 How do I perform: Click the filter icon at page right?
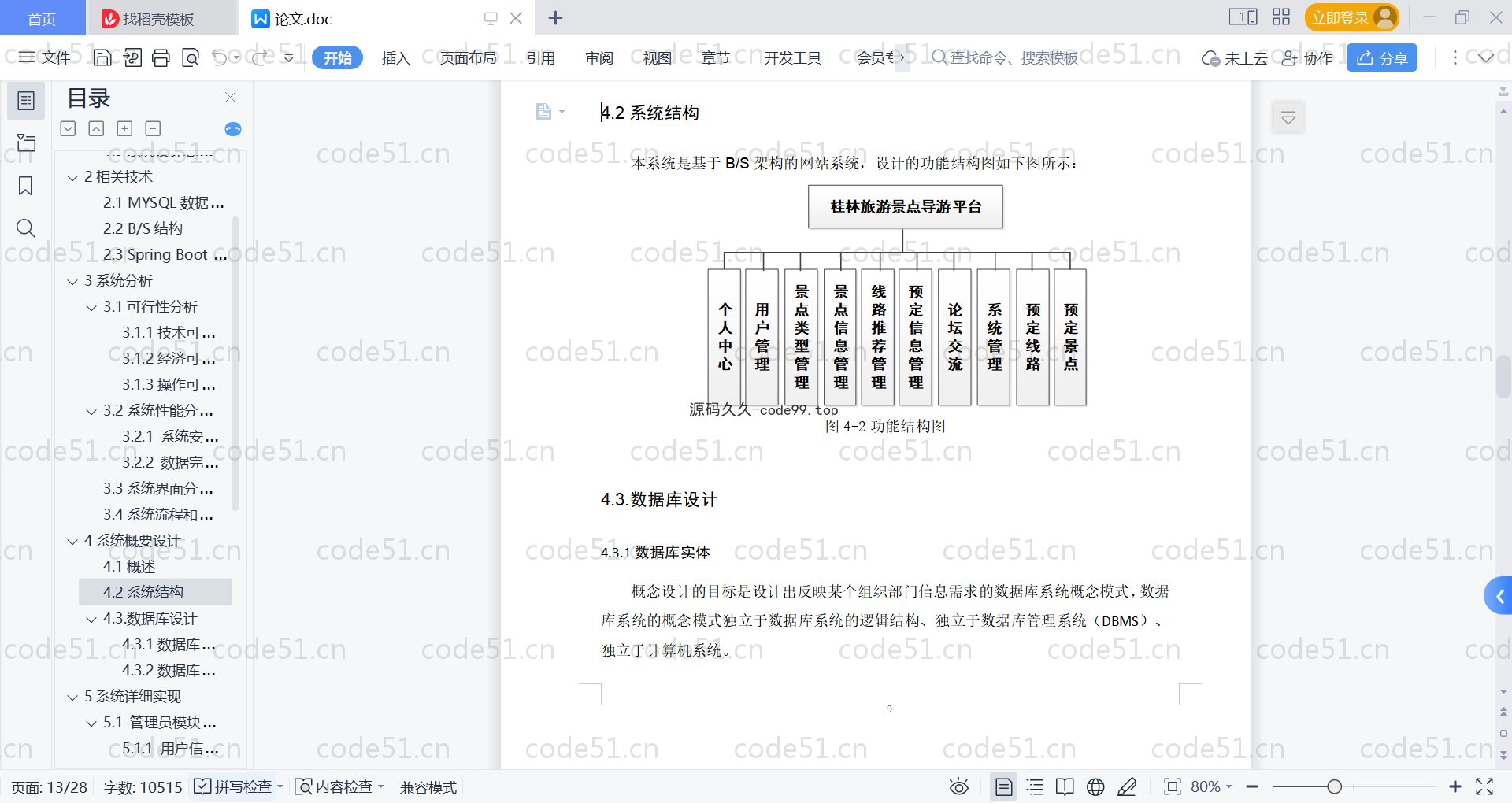pyautogui.click(x=1288, y=118)
